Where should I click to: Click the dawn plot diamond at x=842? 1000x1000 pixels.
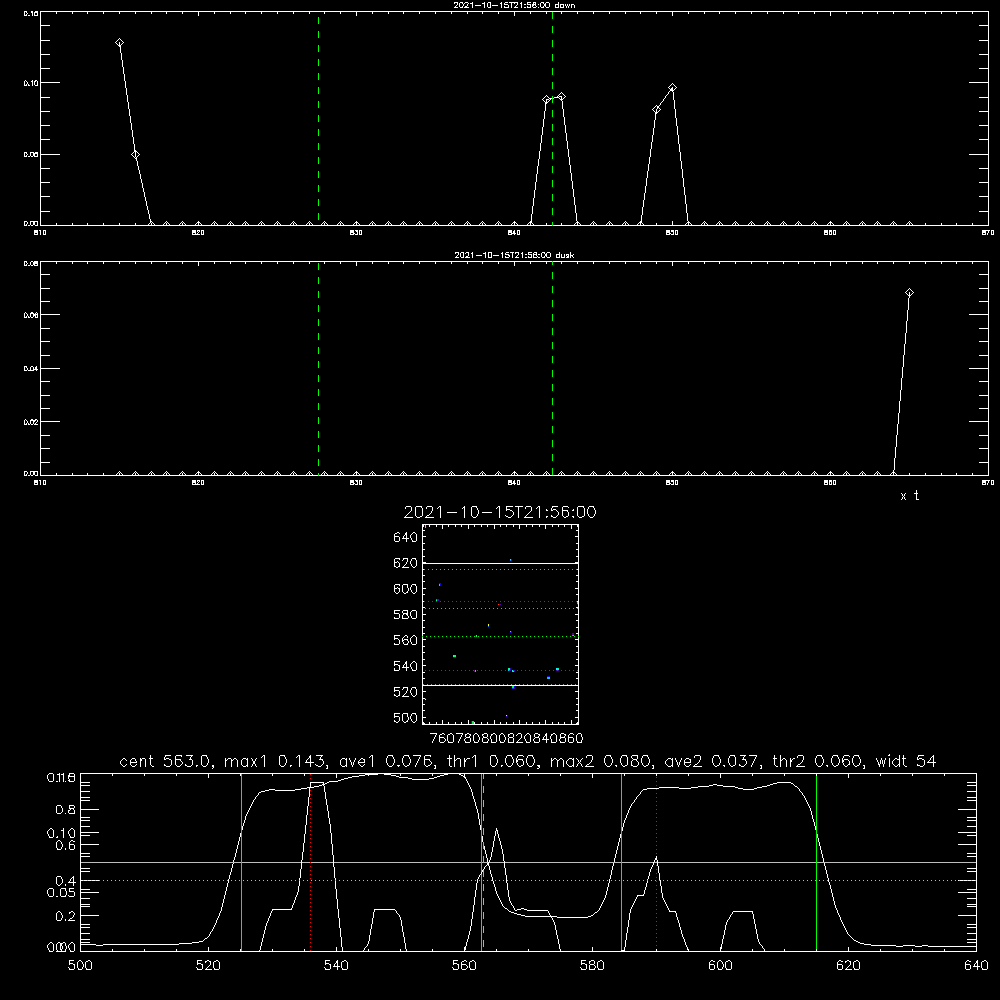[x=546, y=99]
